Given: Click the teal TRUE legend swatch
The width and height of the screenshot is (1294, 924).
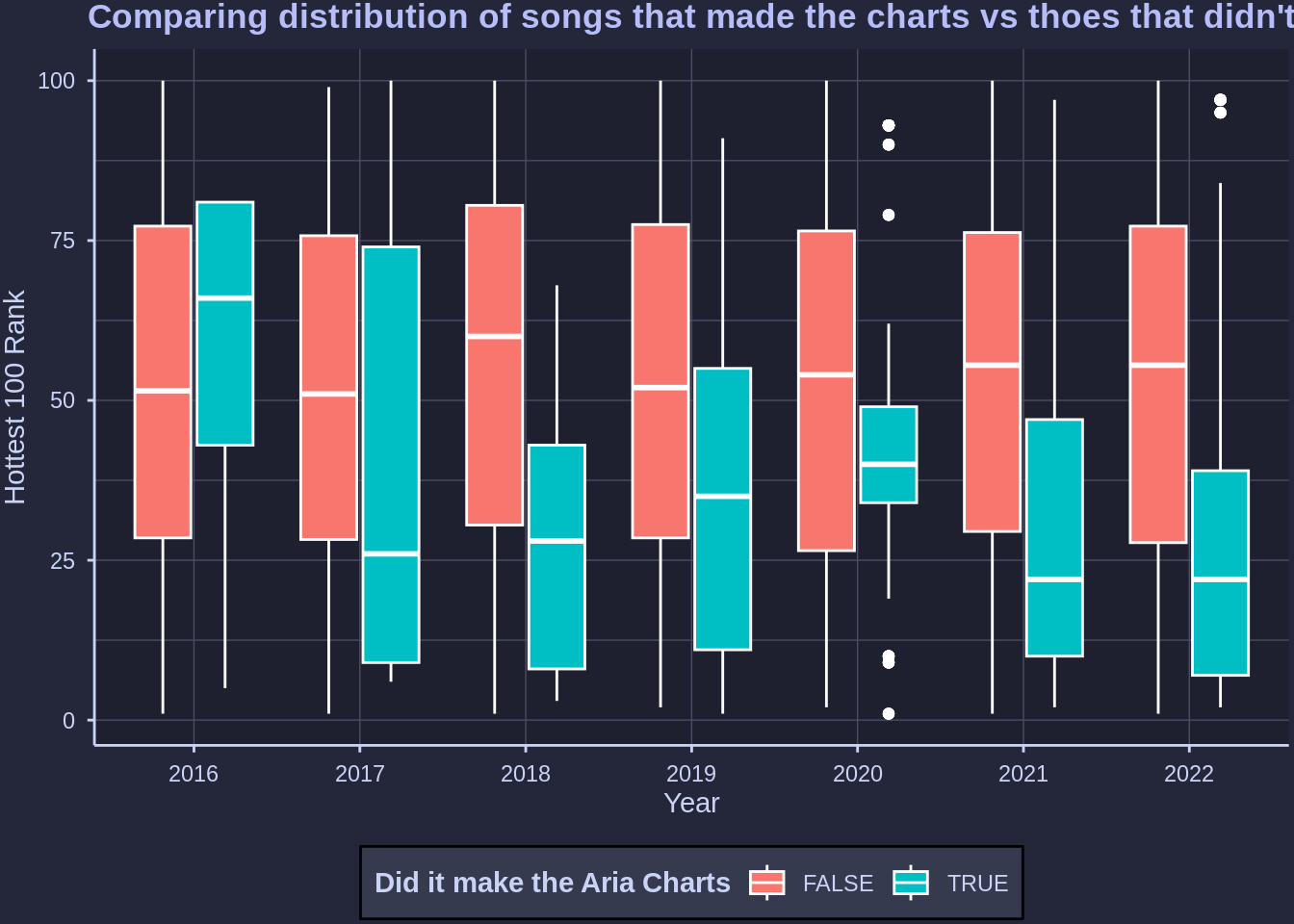Looking at the screenshot, I should pyautogui.click(x=911, y=883).
